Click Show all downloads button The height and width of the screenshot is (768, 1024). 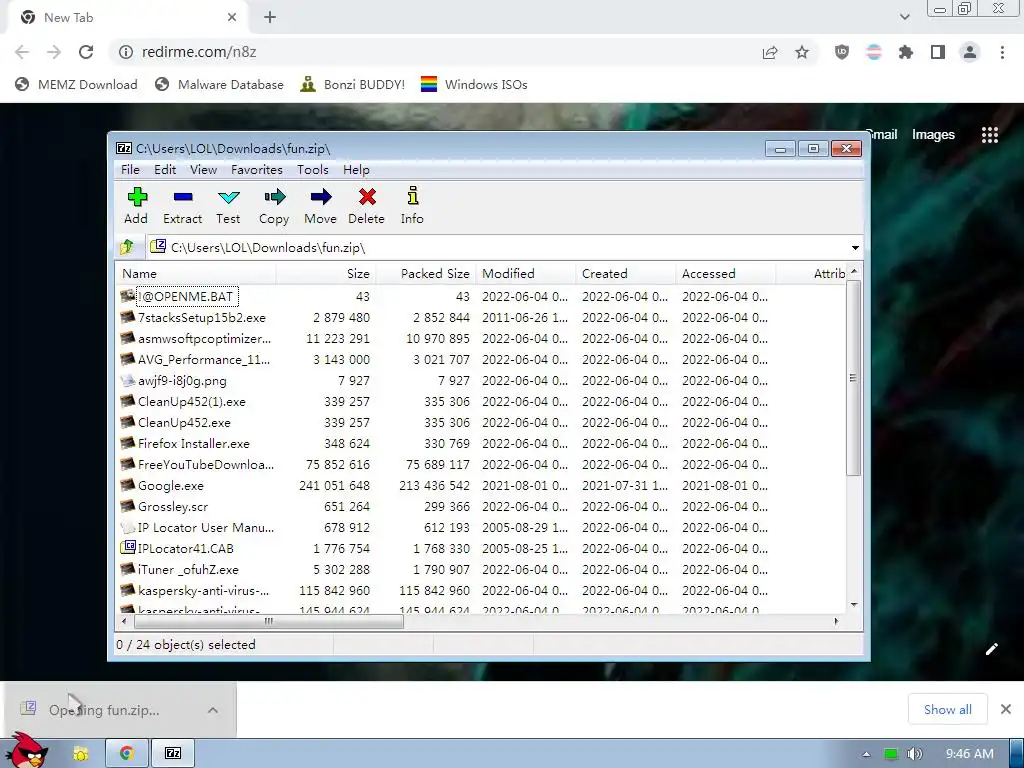click(x=947, y=709)
